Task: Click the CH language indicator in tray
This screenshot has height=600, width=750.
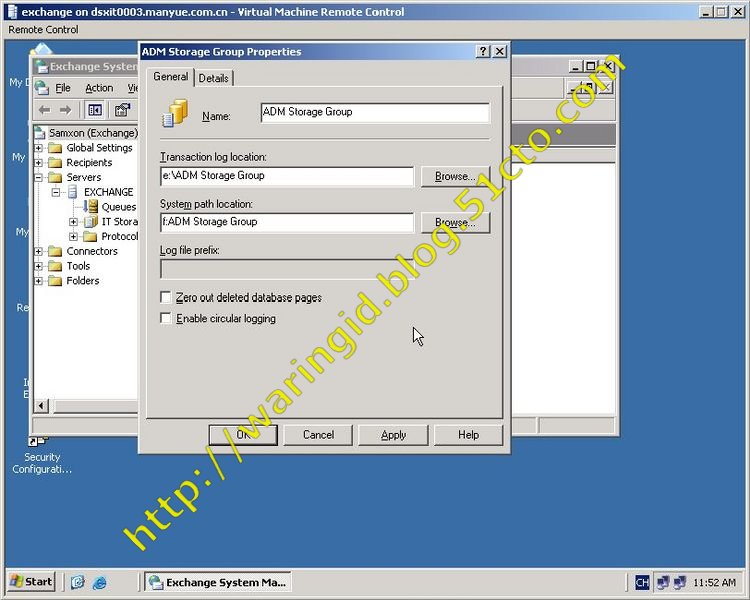Action: click(643, 582)
